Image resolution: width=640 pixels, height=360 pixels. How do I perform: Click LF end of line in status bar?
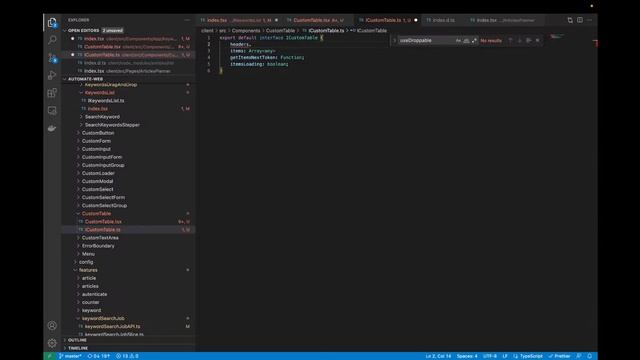tap(505, 356)
